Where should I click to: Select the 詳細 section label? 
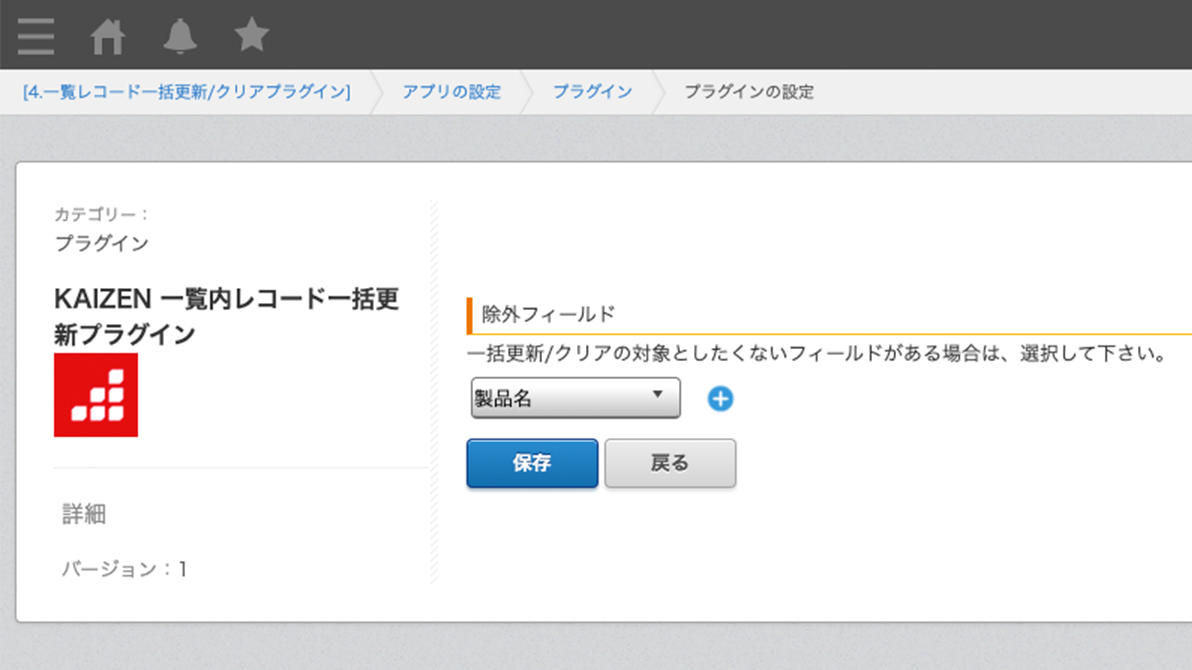tap(84, 515)
